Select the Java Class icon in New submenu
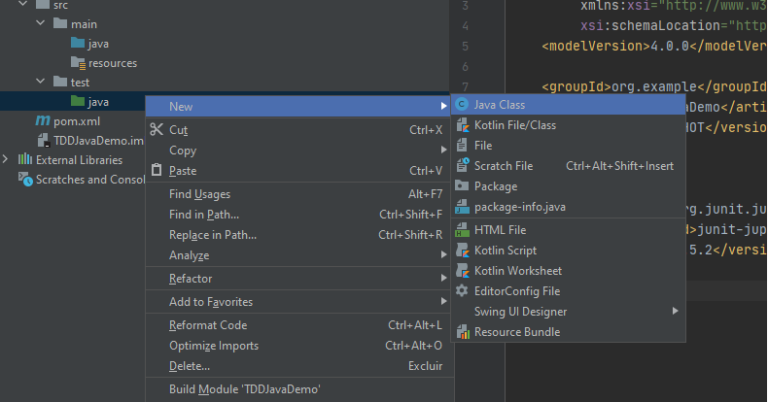Image resolution: width=768 pixels, height=402 pixels. [x=462, y=105]
